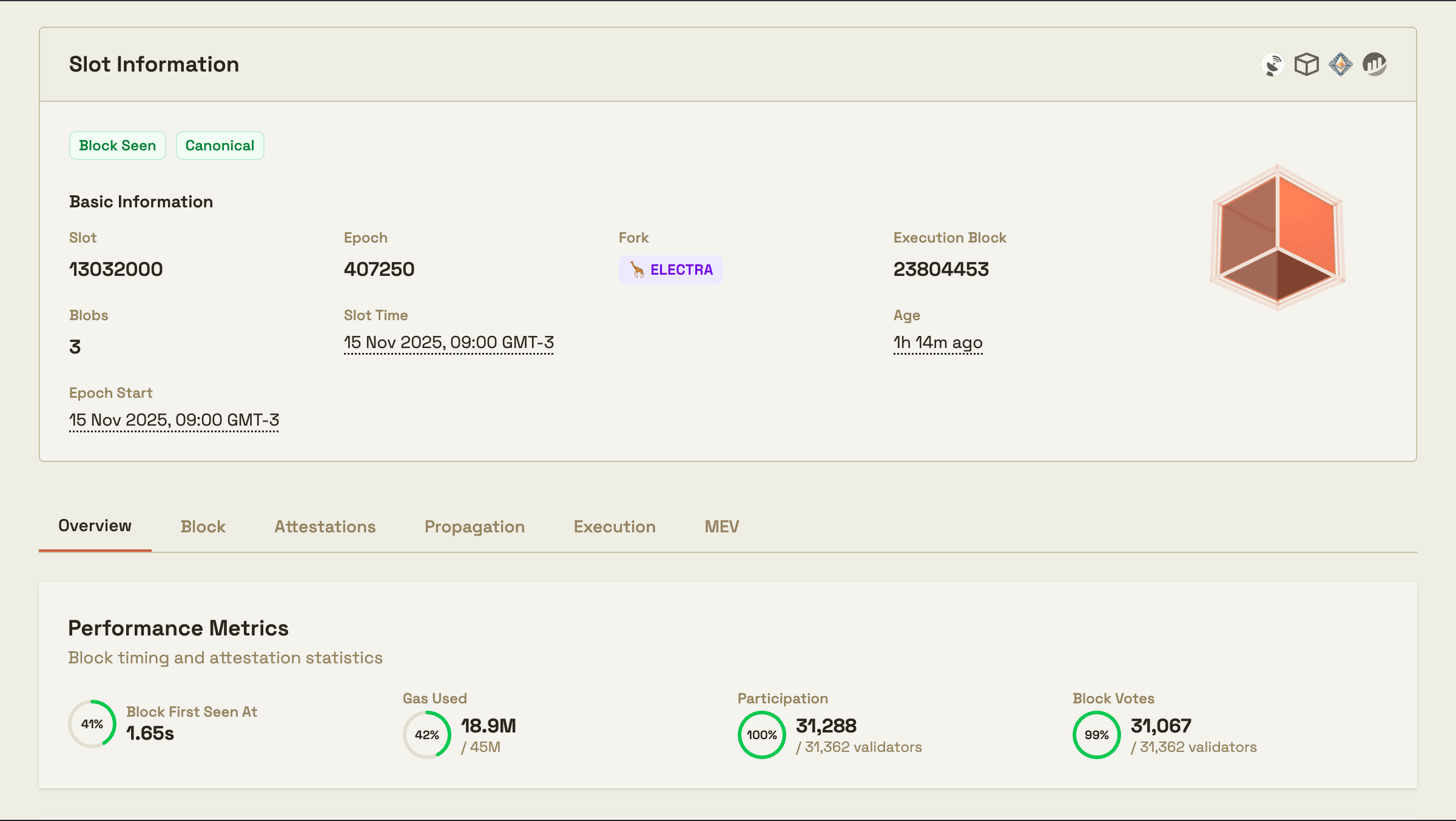
Task: Switch to the Block tab
Action: pos(203,526)
